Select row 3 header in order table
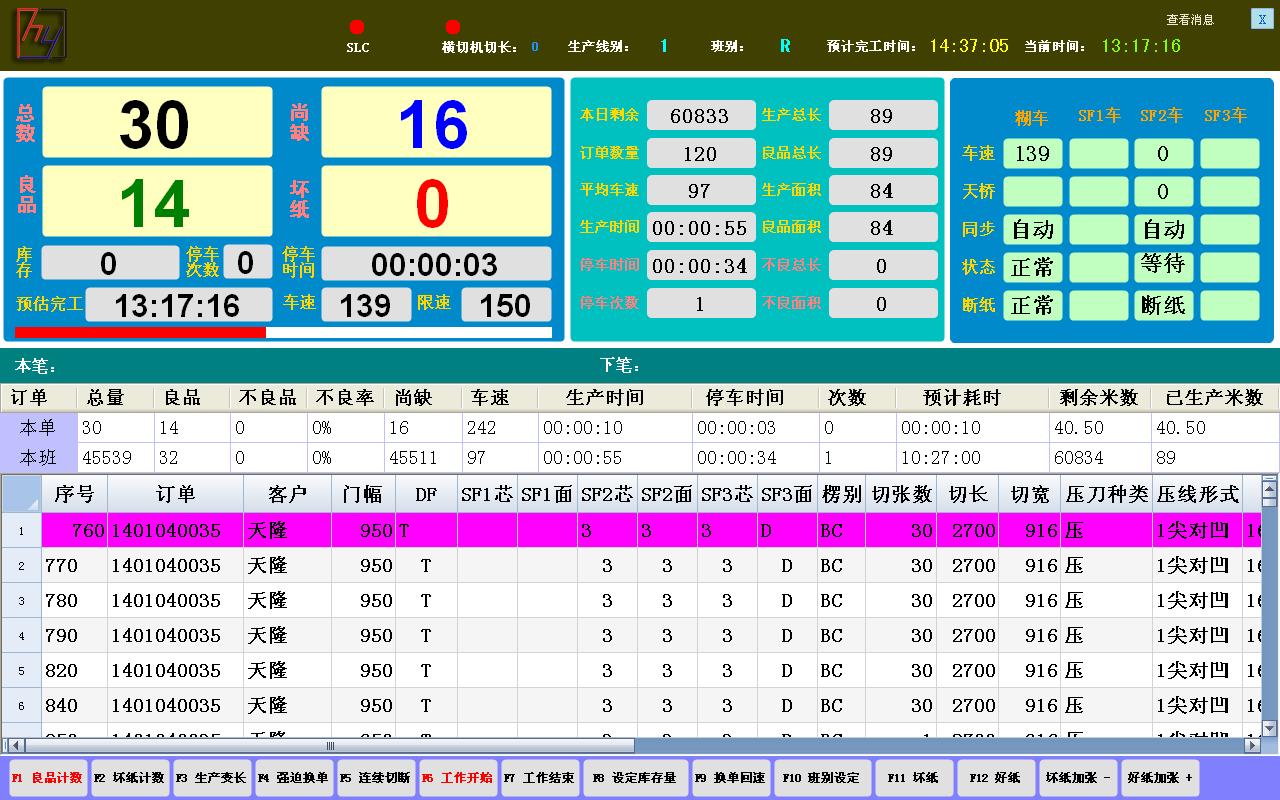This screenshot has width=1280, height=800. coord(21,601)
